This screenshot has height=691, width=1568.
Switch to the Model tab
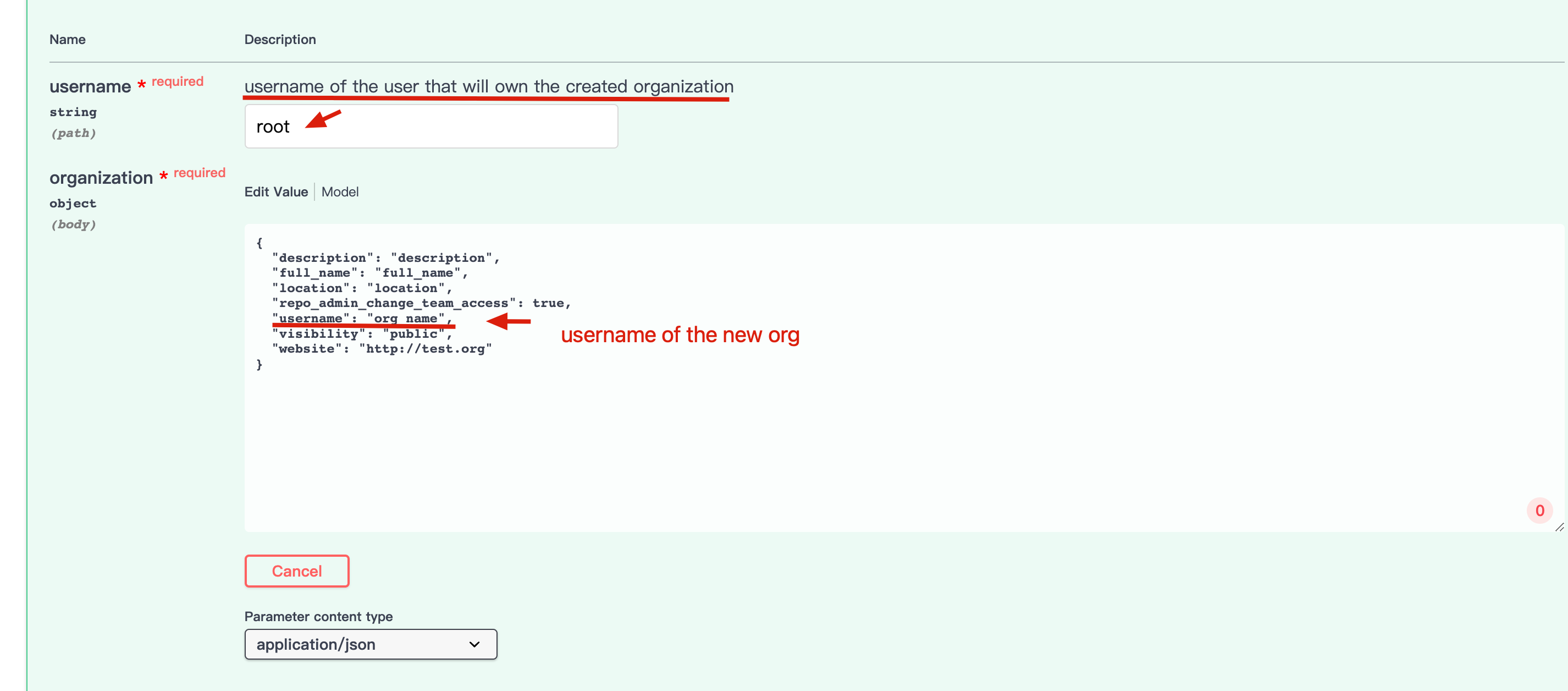pos(340,192)
